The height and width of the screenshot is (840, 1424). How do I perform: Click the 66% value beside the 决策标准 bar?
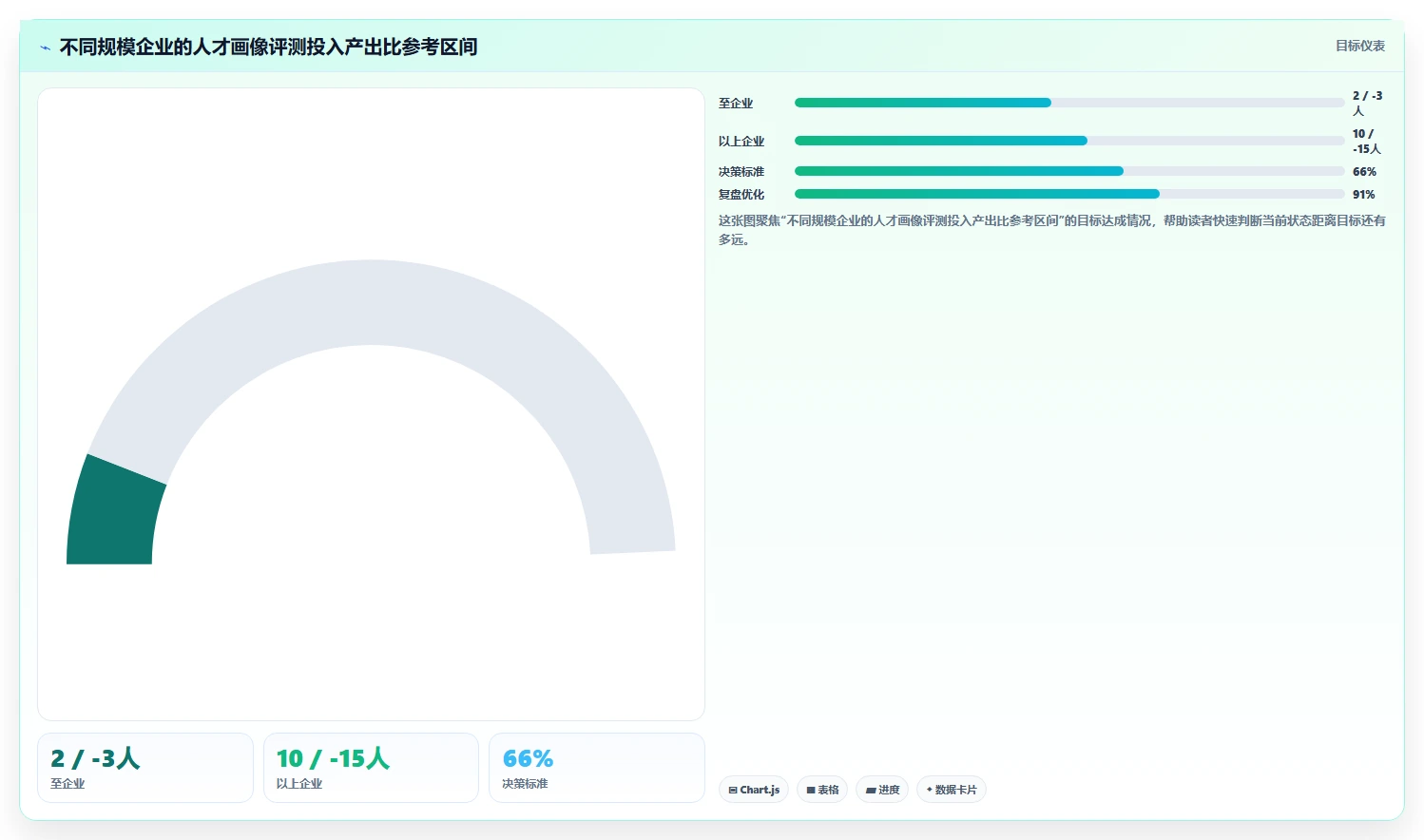[1364, 172]
